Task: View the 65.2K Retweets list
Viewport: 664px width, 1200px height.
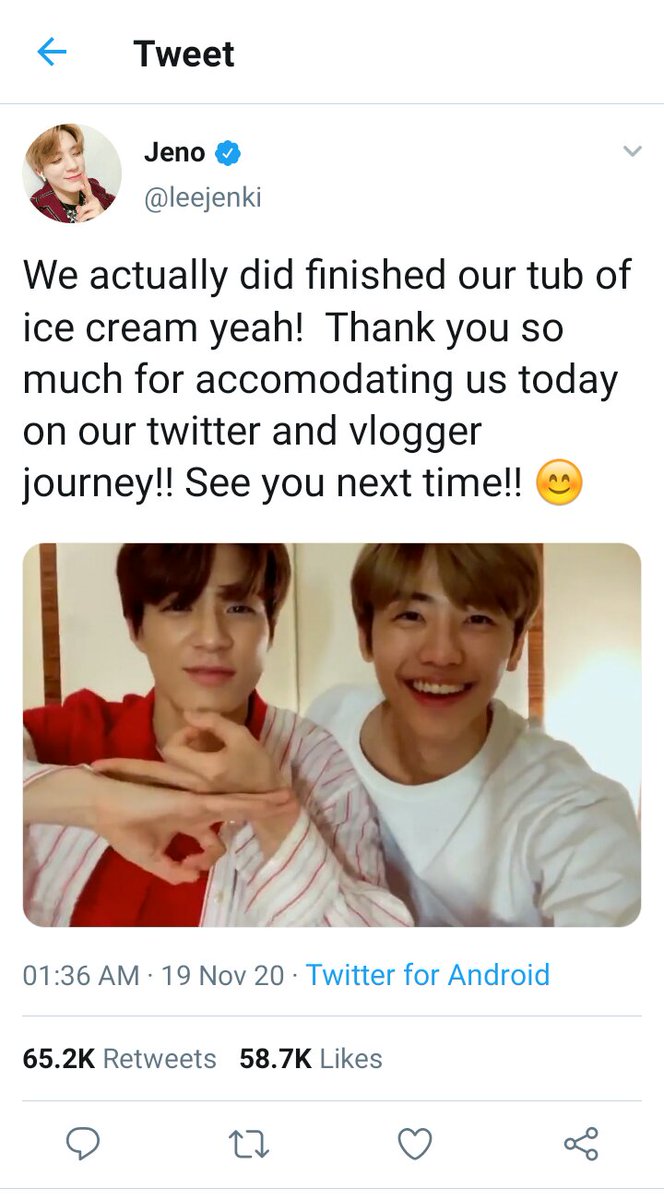Action: [x=119, y=1059]
